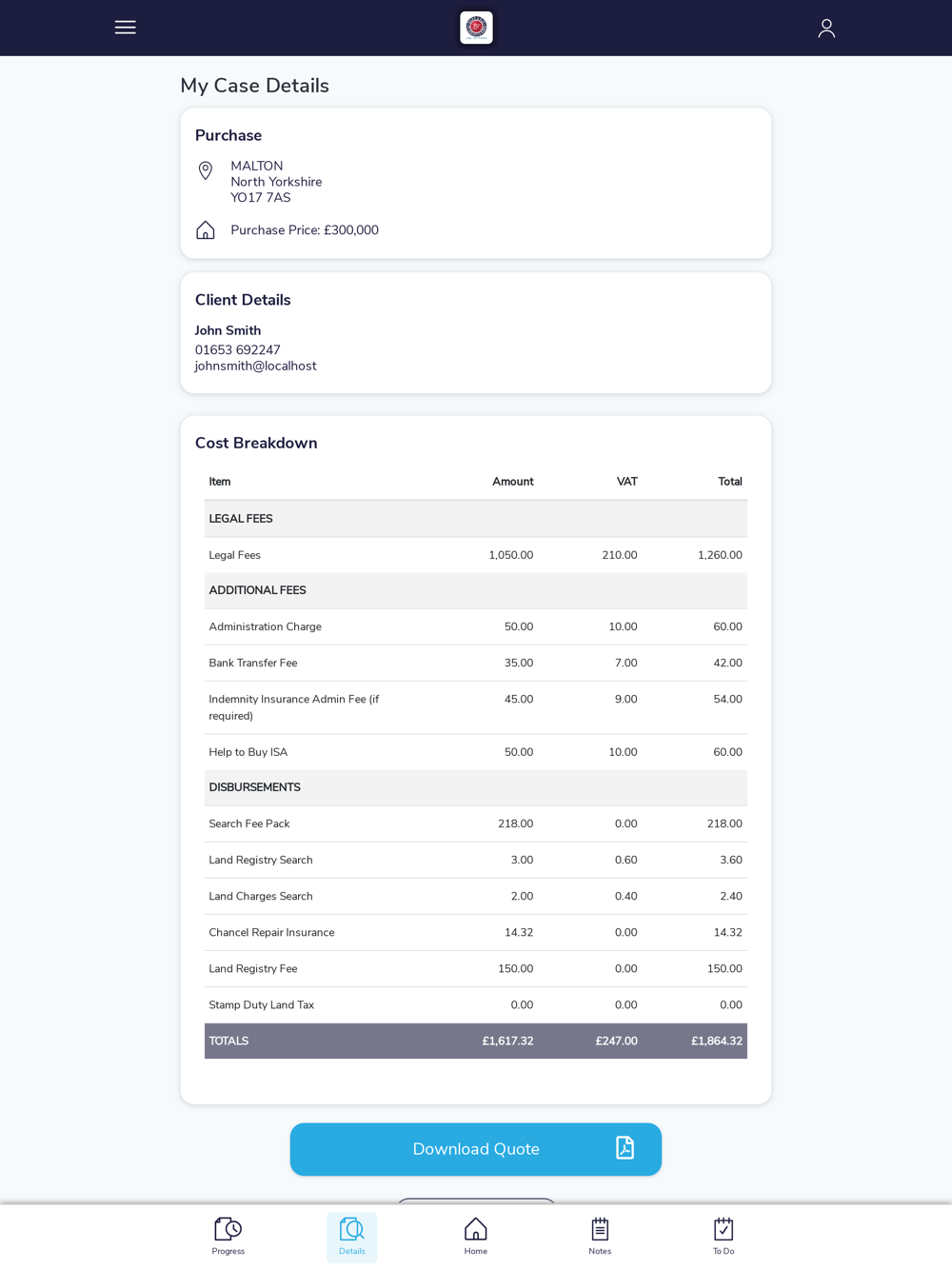
Task: Click the phone number 01653 692247
Action: click(x=238, y=350)
